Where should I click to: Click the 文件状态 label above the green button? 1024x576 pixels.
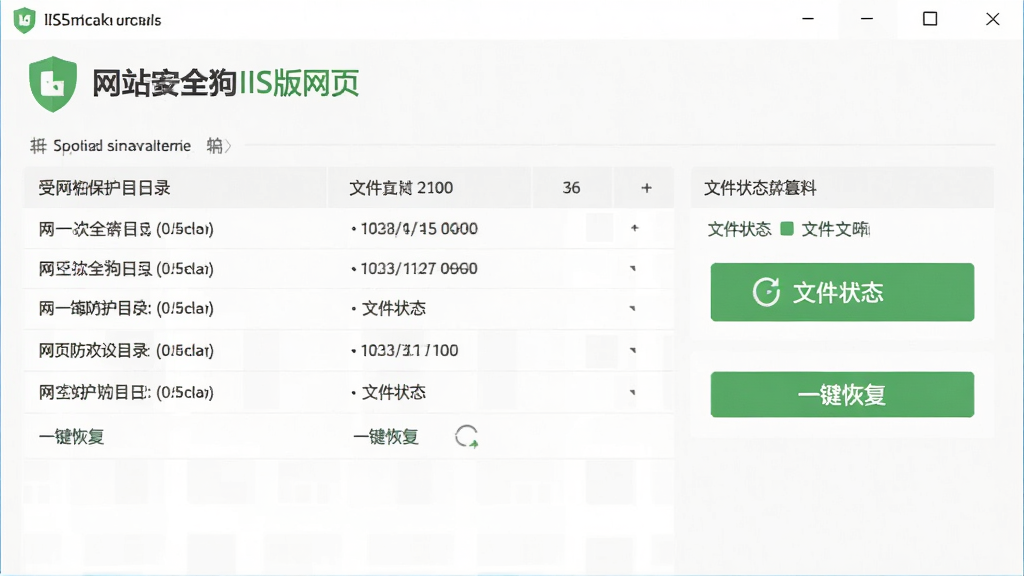tap(739, 229)
